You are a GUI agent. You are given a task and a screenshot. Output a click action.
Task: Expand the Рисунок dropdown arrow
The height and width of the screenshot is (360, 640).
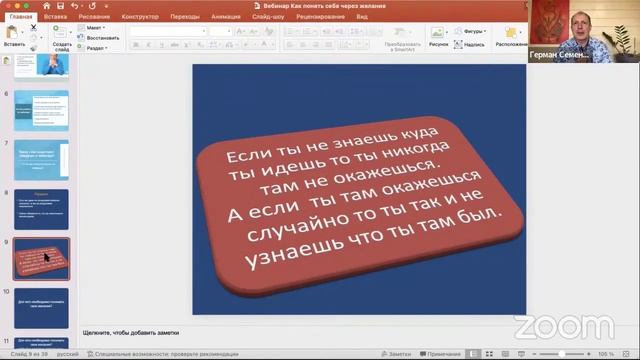[447, 32]
